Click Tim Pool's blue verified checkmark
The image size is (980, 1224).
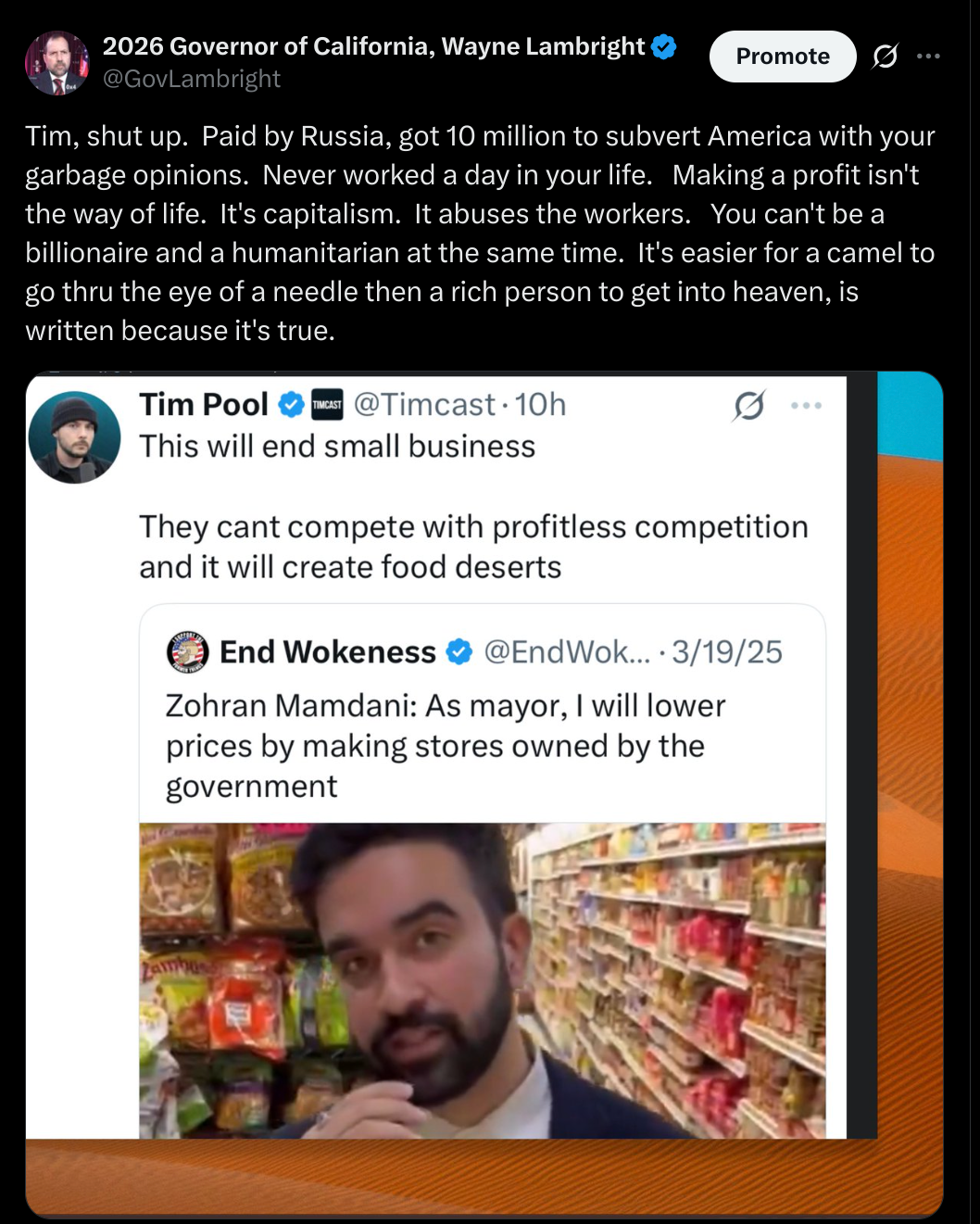pyautogui.click(x=292, y=405)
